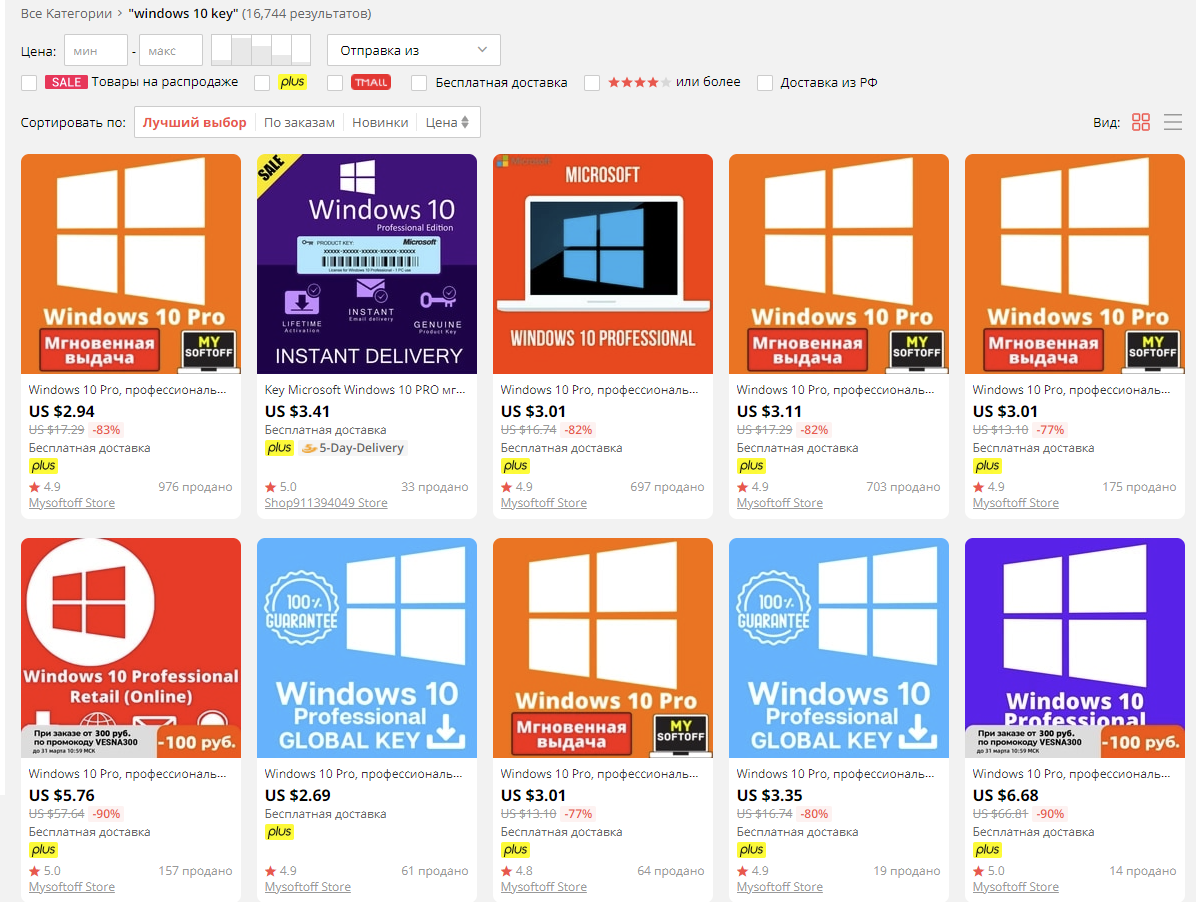1196x902 pixels.
Task: Open the orange product image above US $3.11
Action: 839,264
